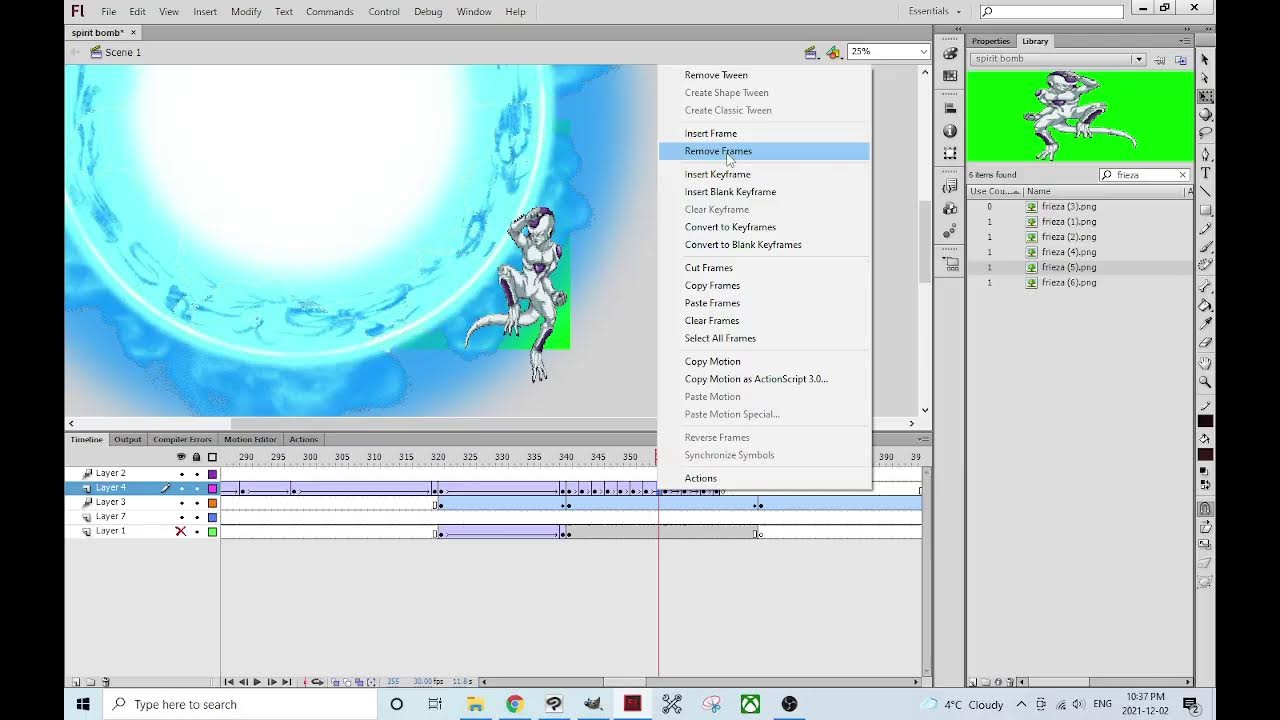This screenshot has height=720, width=1280.
Task: Toggle visibility dot for Layer 2
Action: (181, 474)
